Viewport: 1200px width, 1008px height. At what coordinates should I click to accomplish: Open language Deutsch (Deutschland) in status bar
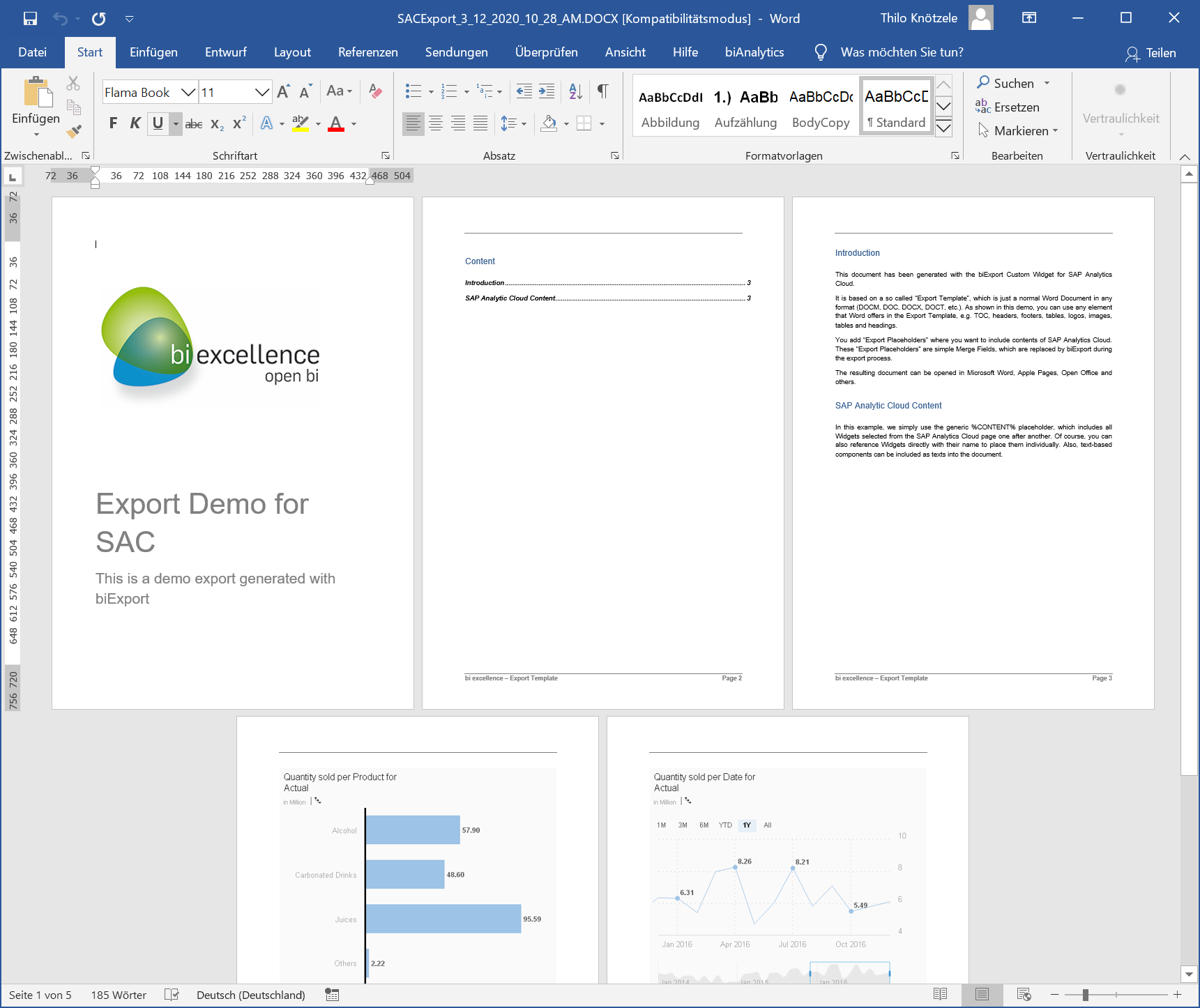251,995
